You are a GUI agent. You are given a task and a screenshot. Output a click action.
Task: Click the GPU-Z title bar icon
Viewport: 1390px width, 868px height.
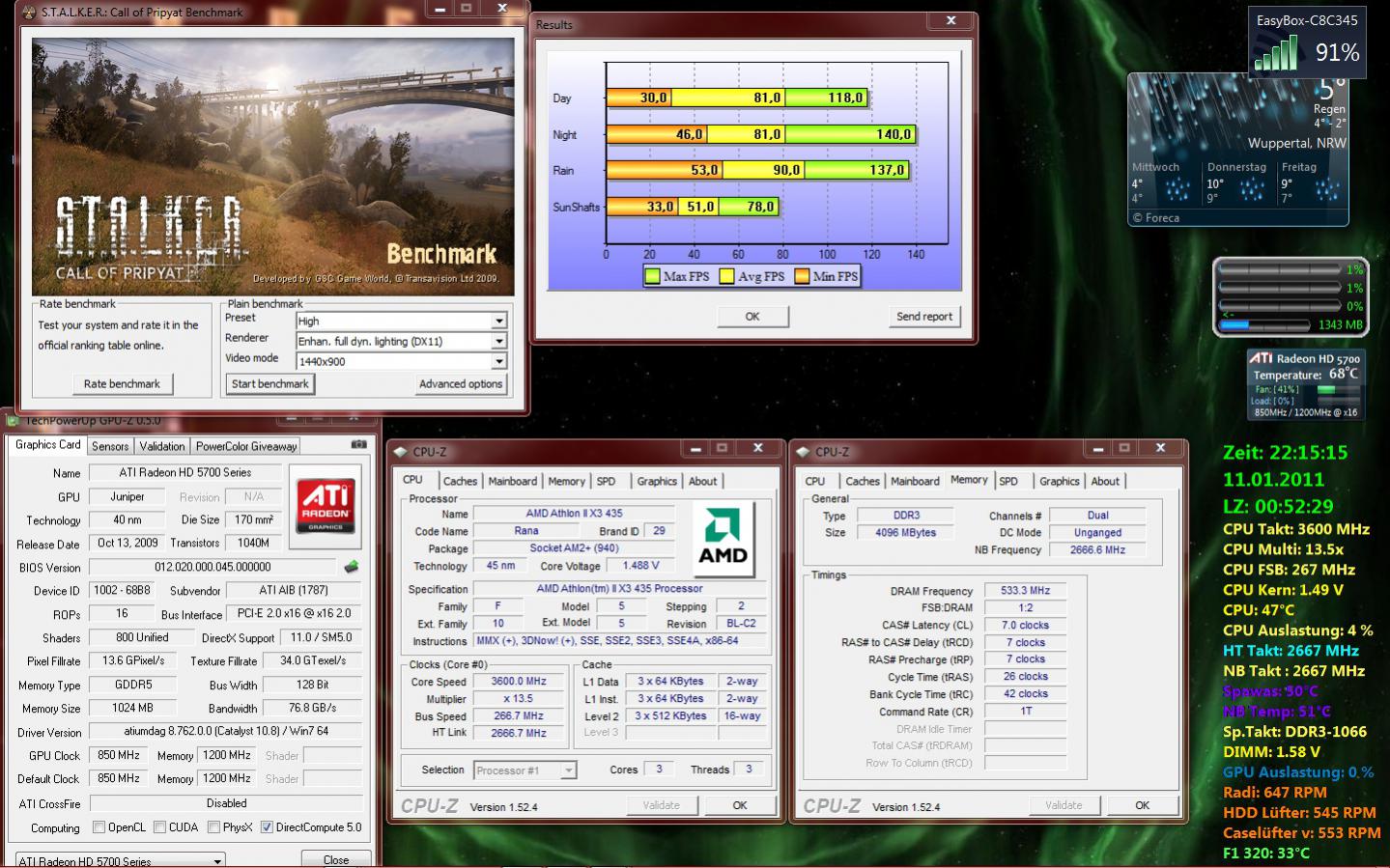pyautogui.click(x=14, y=421)
